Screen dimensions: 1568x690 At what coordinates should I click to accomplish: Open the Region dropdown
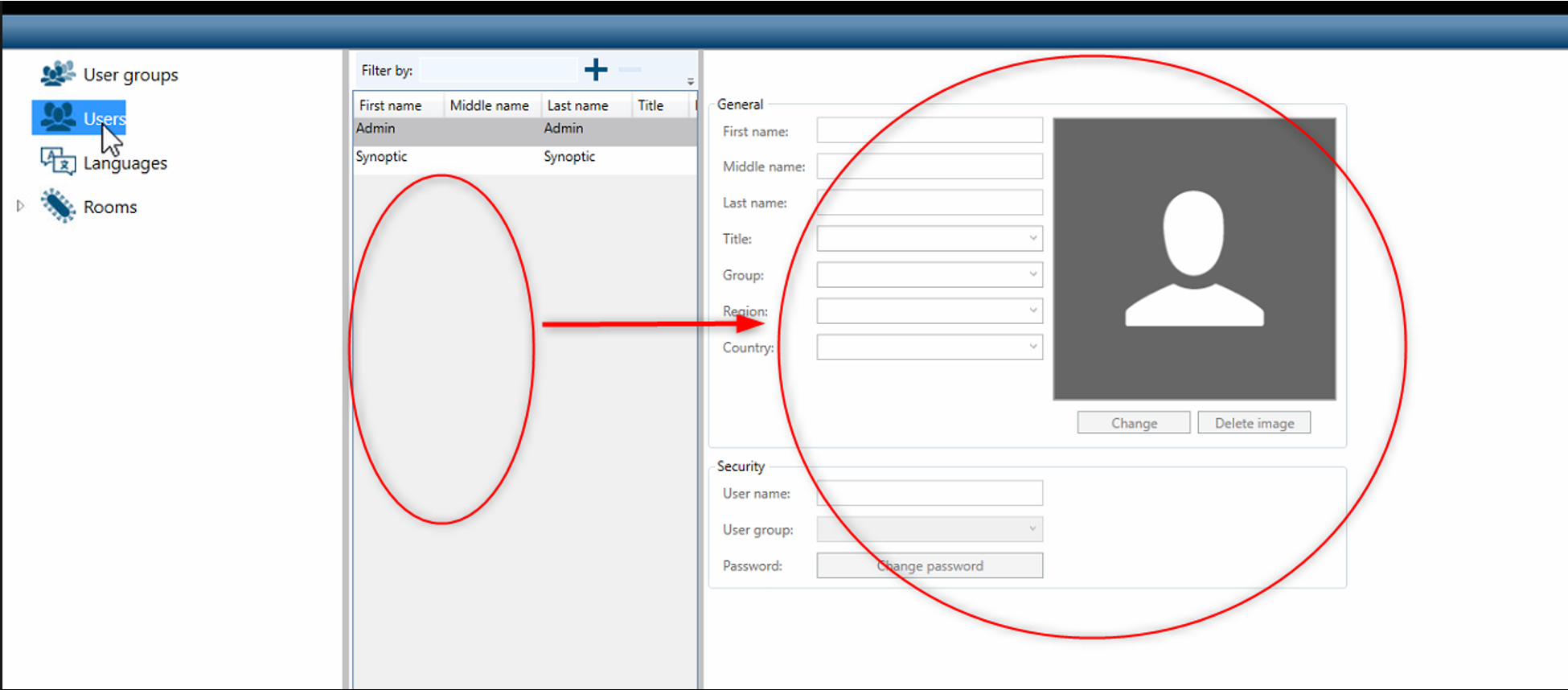(x=930, y=311)
